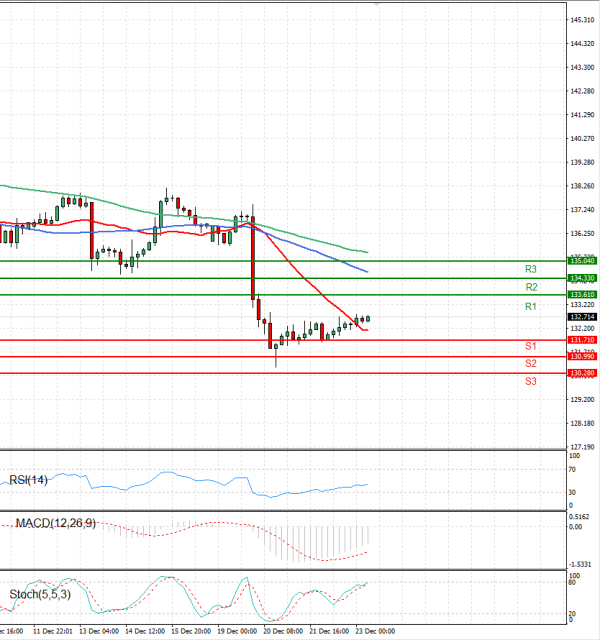Click the R2 resistance label
The height and width of the screenshot is (640, 600).
(x=531, y=287)
